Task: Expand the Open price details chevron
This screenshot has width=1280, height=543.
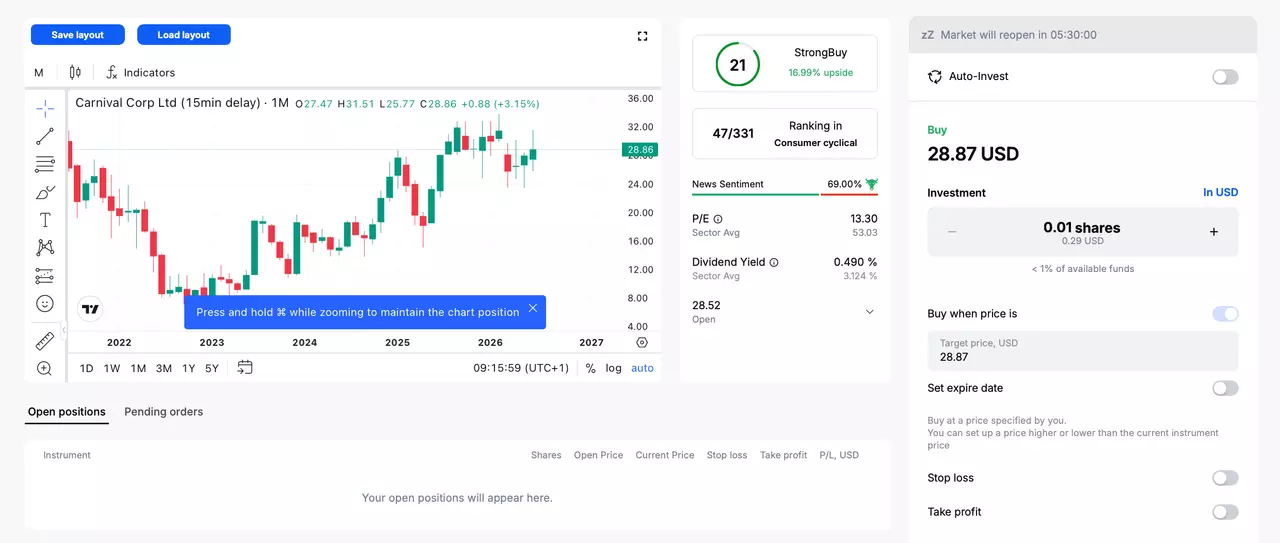Action: click(x=869, y=312)
